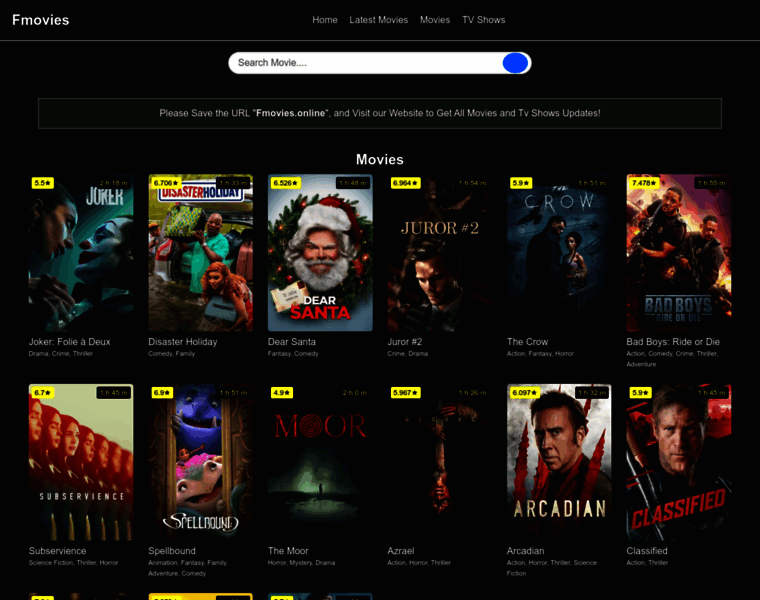This screenshot has width=760, height=600.
Task: Open The Moor movie poster
Action: tap(320, 462)
